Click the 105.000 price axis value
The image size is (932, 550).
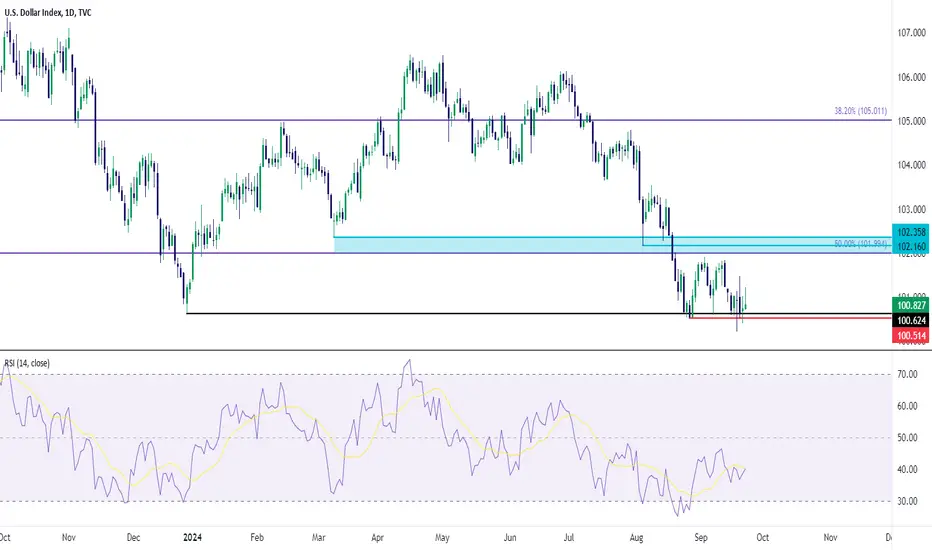click(x=911, y=121)
